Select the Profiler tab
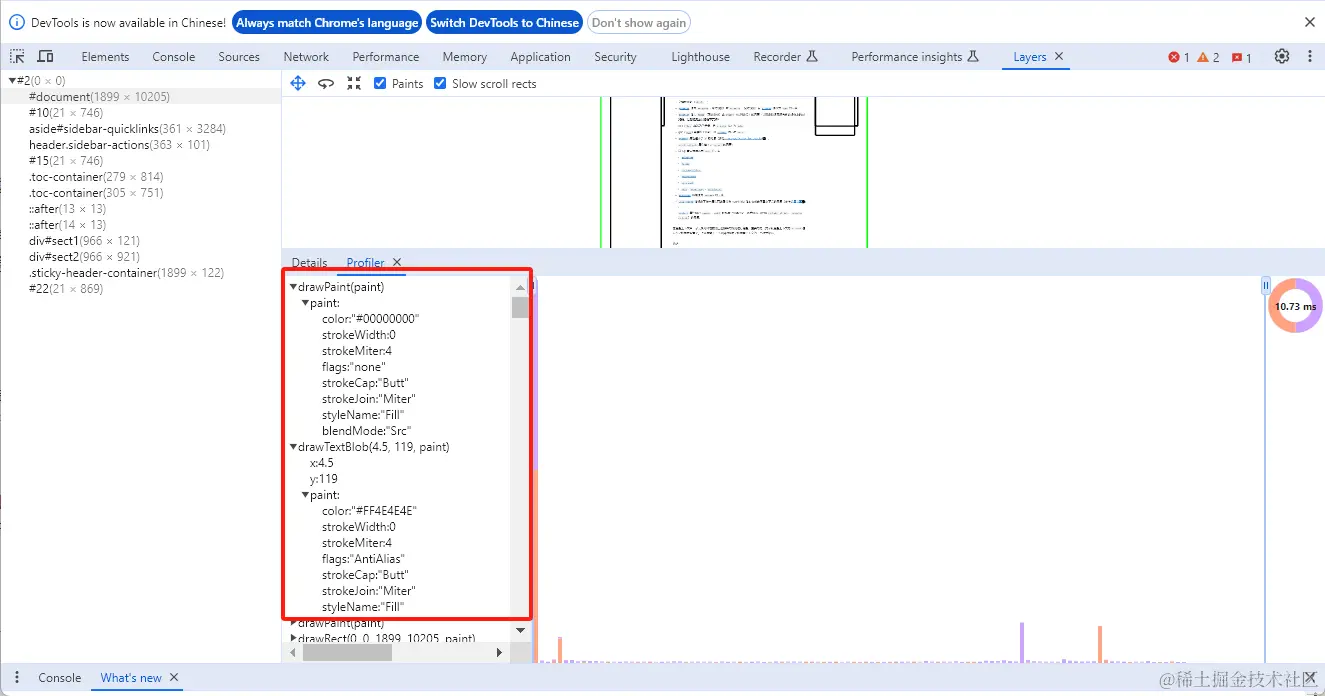This screenshot has width=1325, height=696. coord(365,263)
